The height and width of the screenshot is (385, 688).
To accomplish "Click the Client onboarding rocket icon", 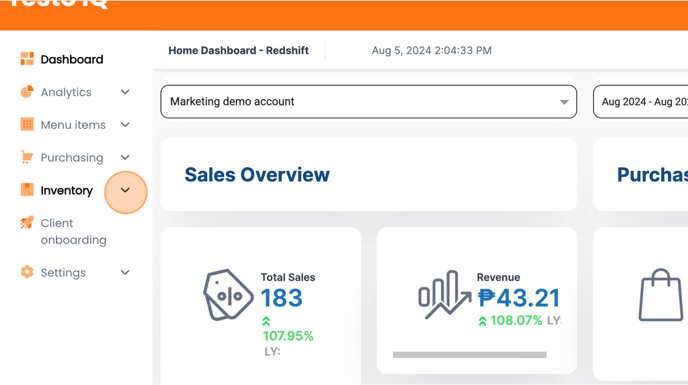I will [27, 223].
